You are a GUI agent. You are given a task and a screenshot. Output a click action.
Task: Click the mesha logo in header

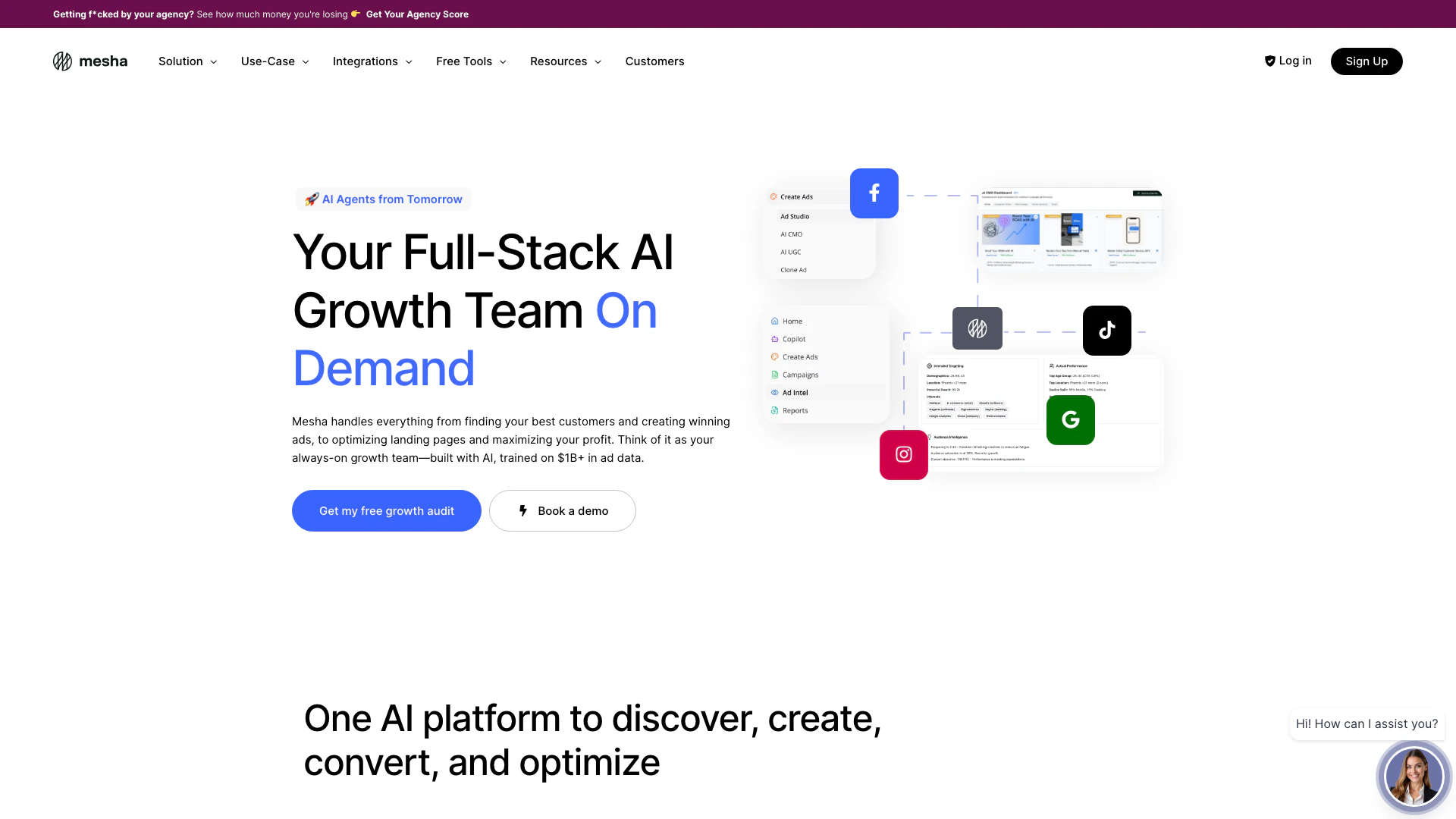[90, 61]
